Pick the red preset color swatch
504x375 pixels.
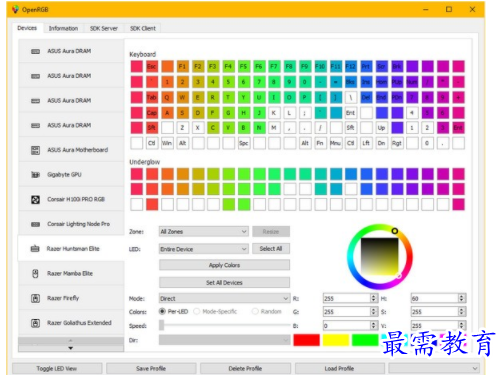tap(306, 340)
